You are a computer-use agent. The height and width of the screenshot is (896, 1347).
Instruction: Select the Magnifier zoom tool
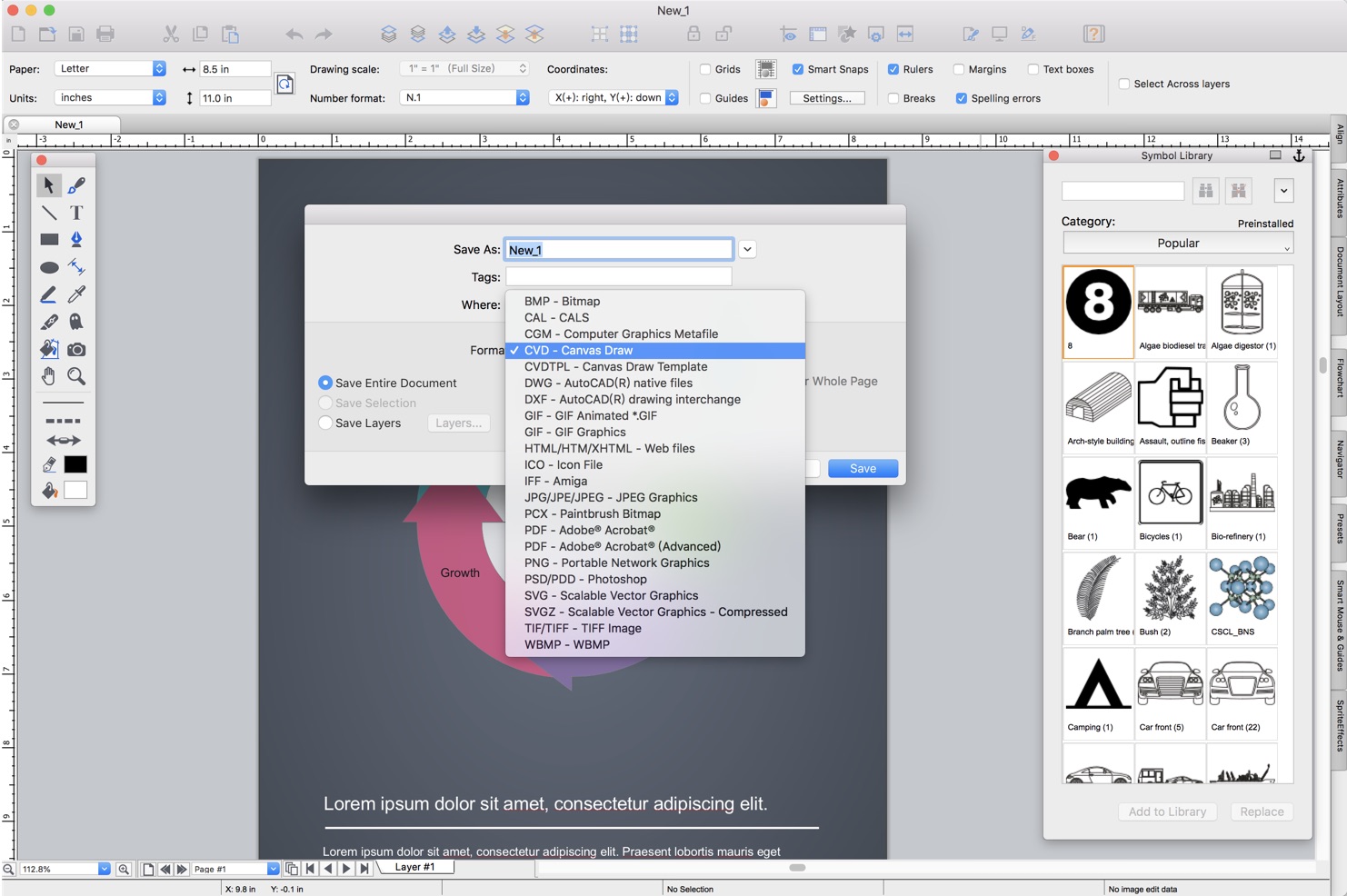76,376
